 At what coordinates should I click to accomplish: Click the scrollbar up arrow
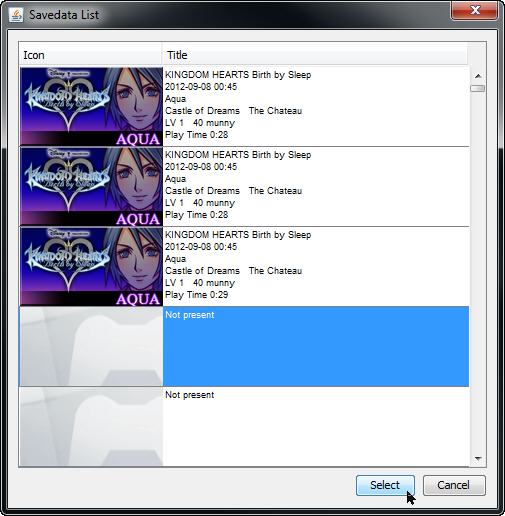pyautogui.click(x=478, y=76)
